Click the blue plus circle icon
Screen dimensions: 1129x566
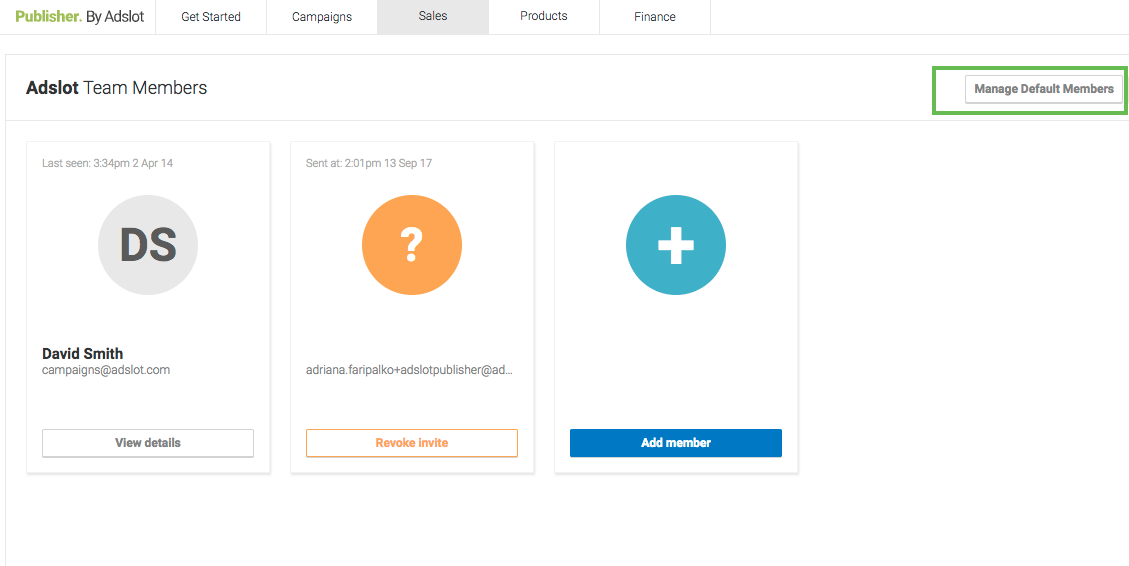coord(675,245)
